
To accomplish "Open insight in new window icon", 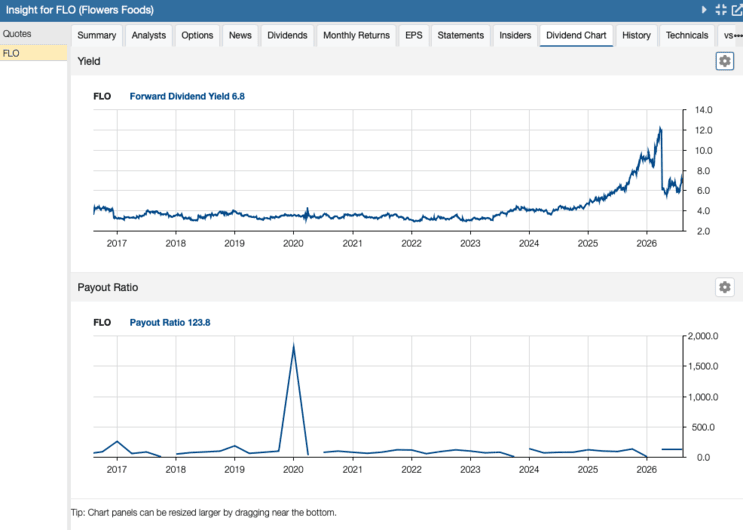I will (x=737, y=9).
